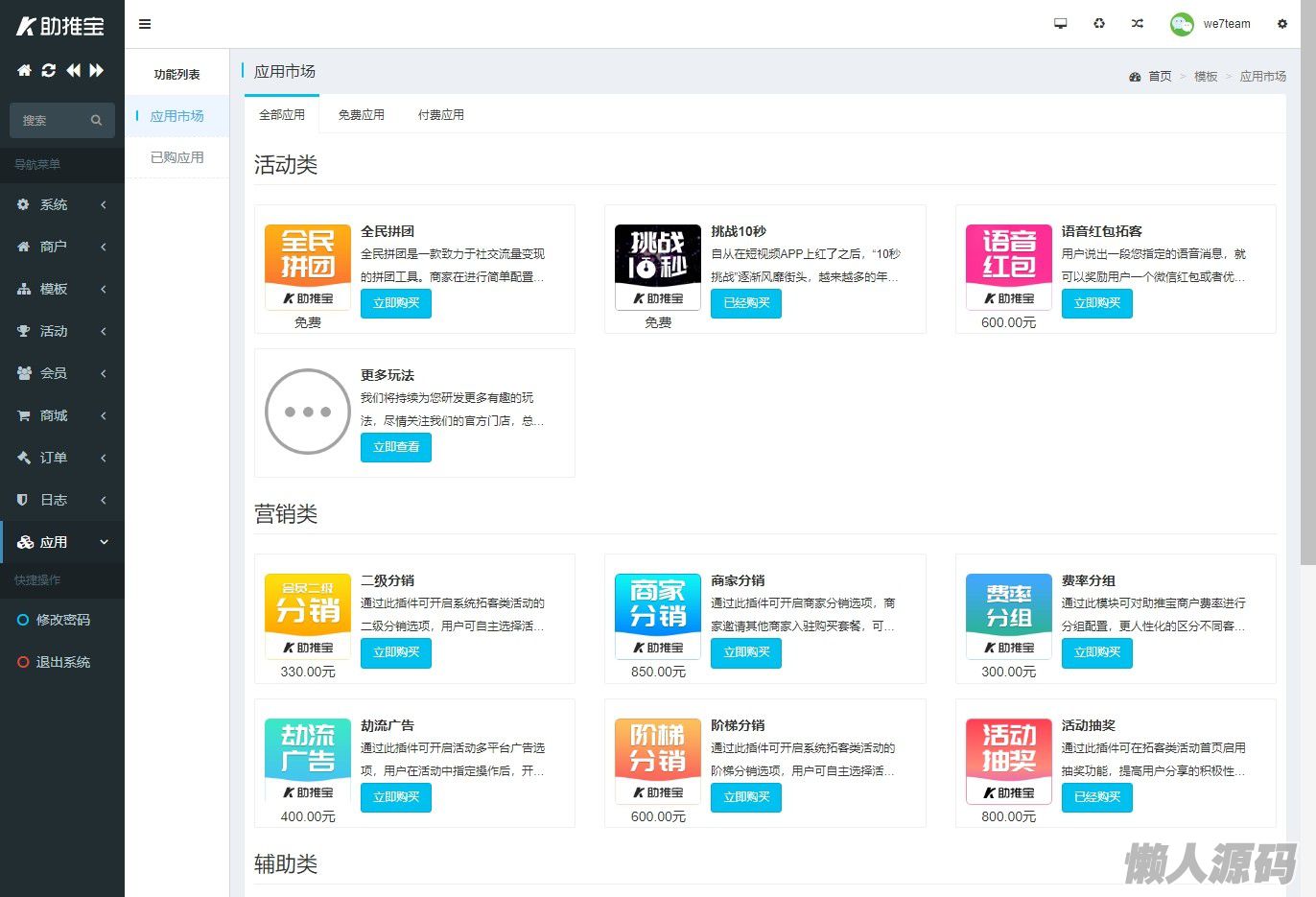Click the refresh icon in the sidebar header
1316x897 pixels.
tap(48, 70)
